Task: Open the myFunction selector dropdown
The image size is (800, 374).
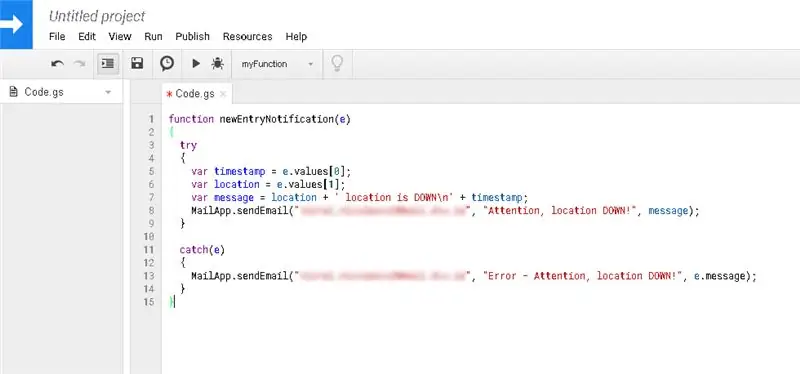Action: coord(277,64)
